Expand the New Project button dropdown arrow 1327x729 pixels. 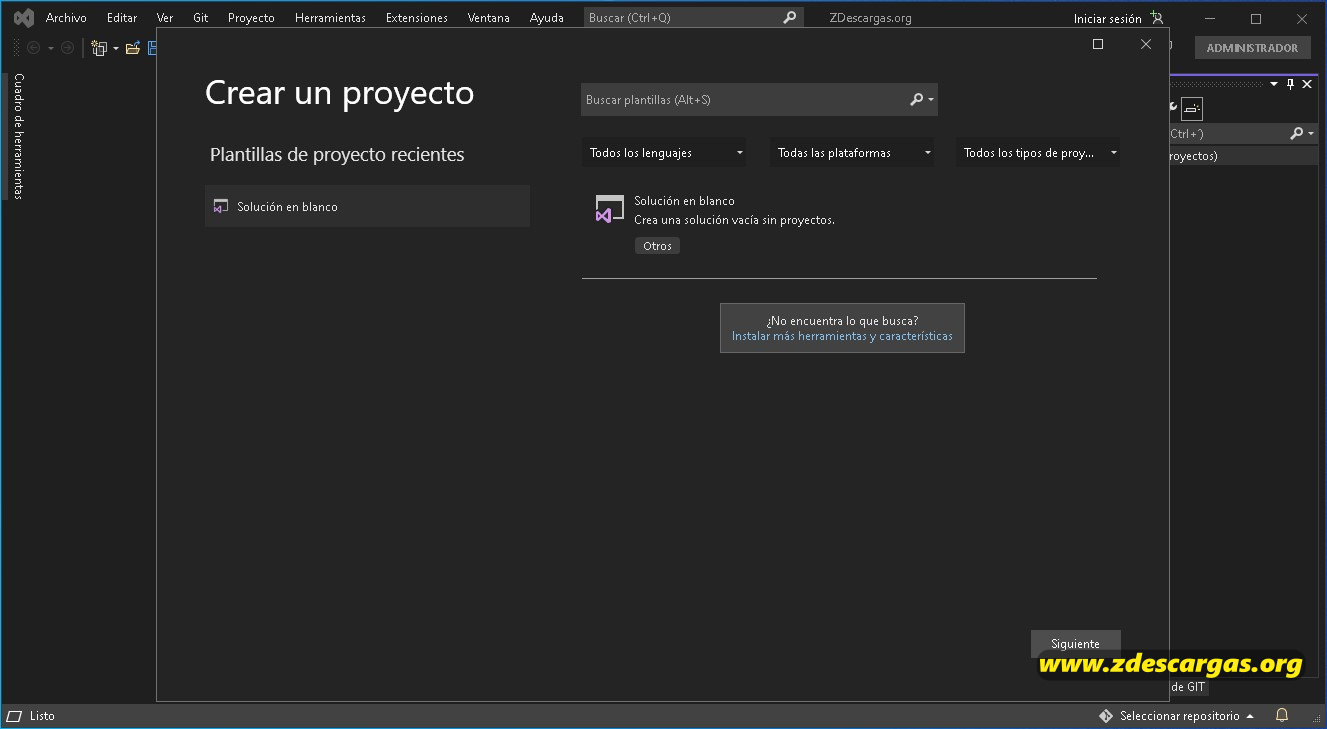116,48
